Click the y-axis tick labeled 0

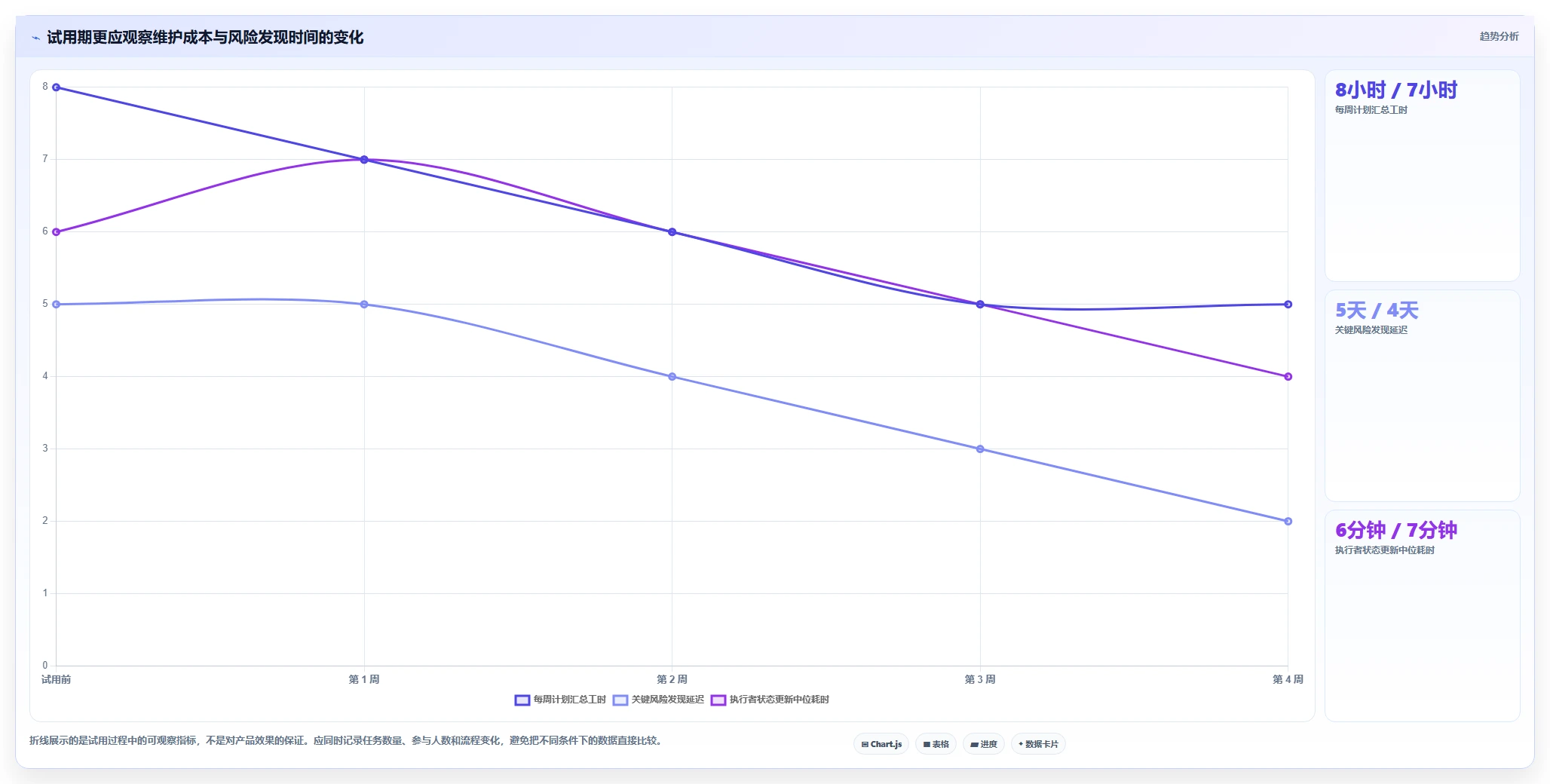pos(45,666)
